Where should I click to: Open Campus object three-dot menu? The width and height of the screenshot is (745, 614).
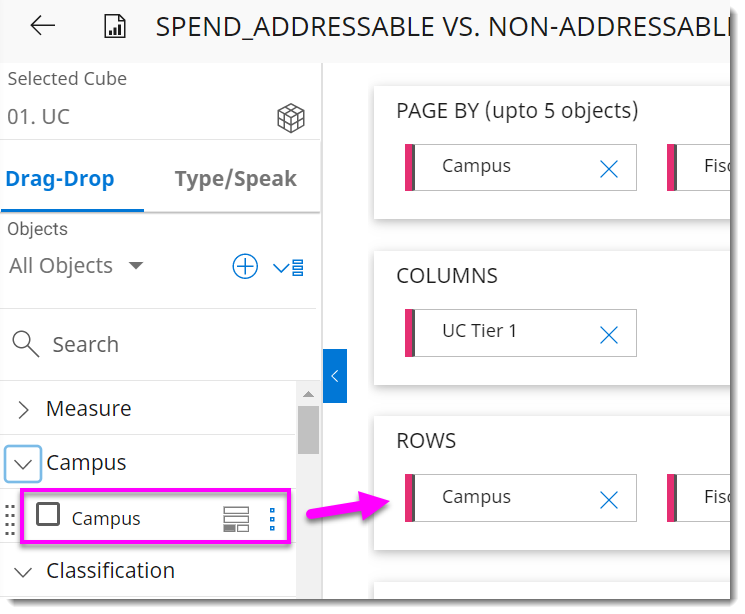(x=271, y=518)
